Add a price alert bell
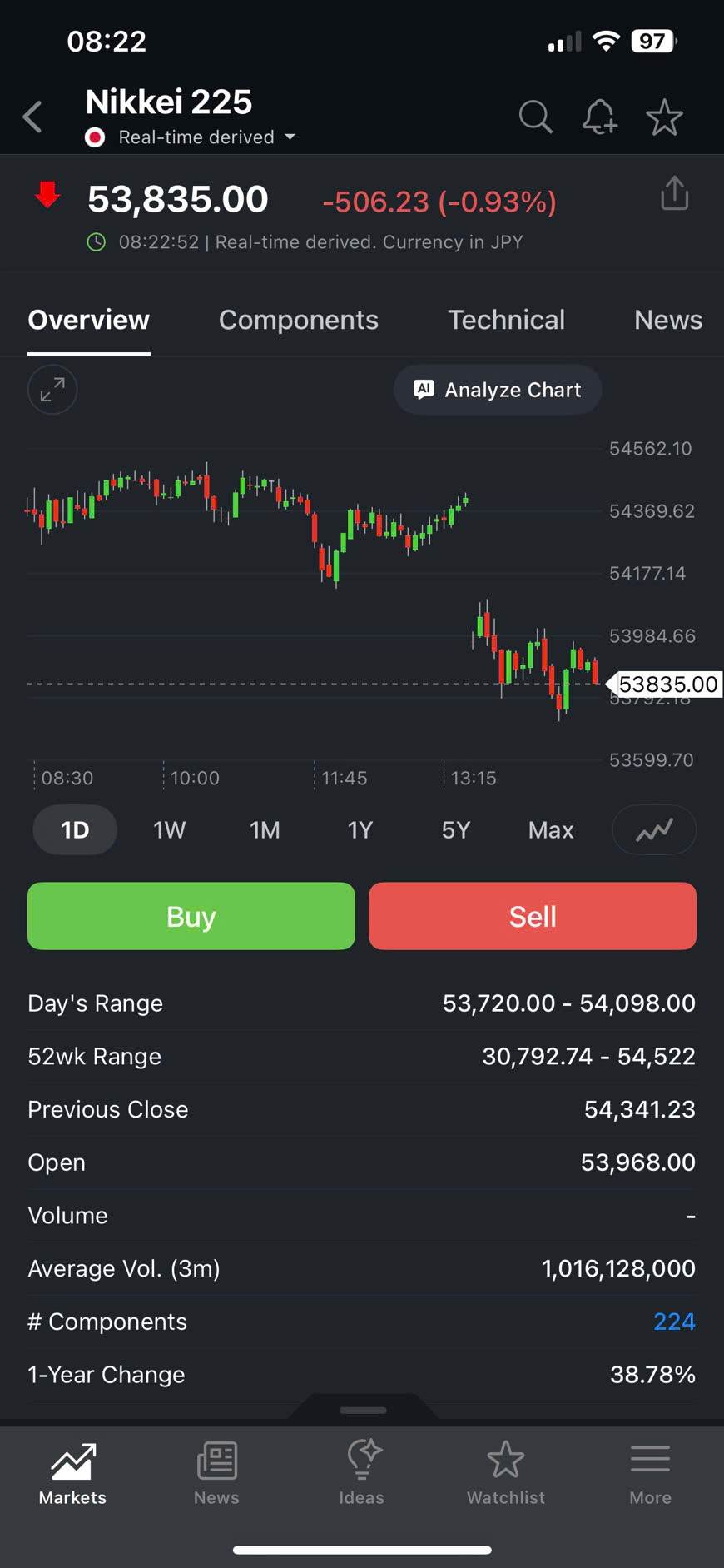The image size is (724, 1568). 599,117
